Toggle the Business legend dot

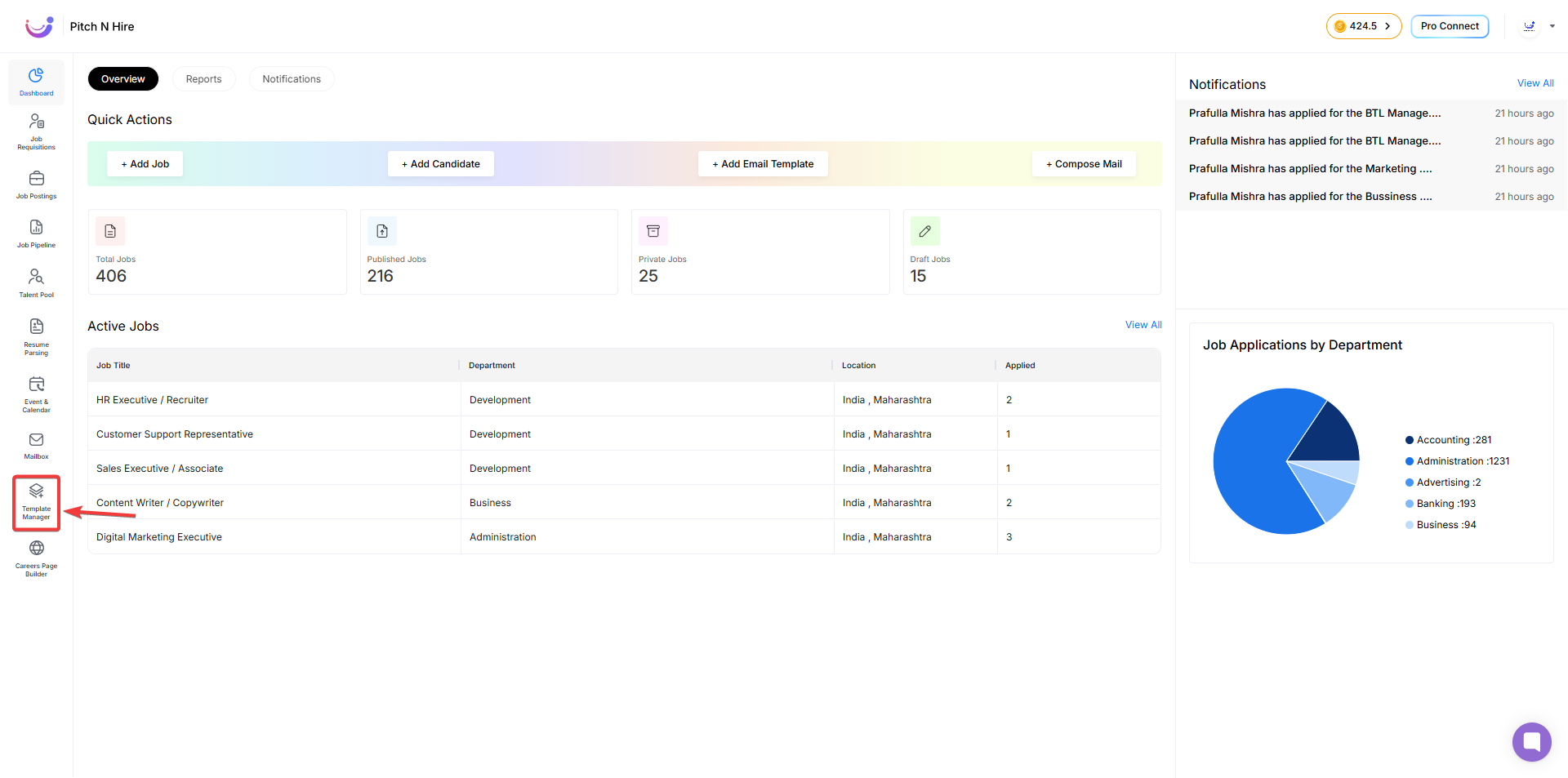[1409, 525]
